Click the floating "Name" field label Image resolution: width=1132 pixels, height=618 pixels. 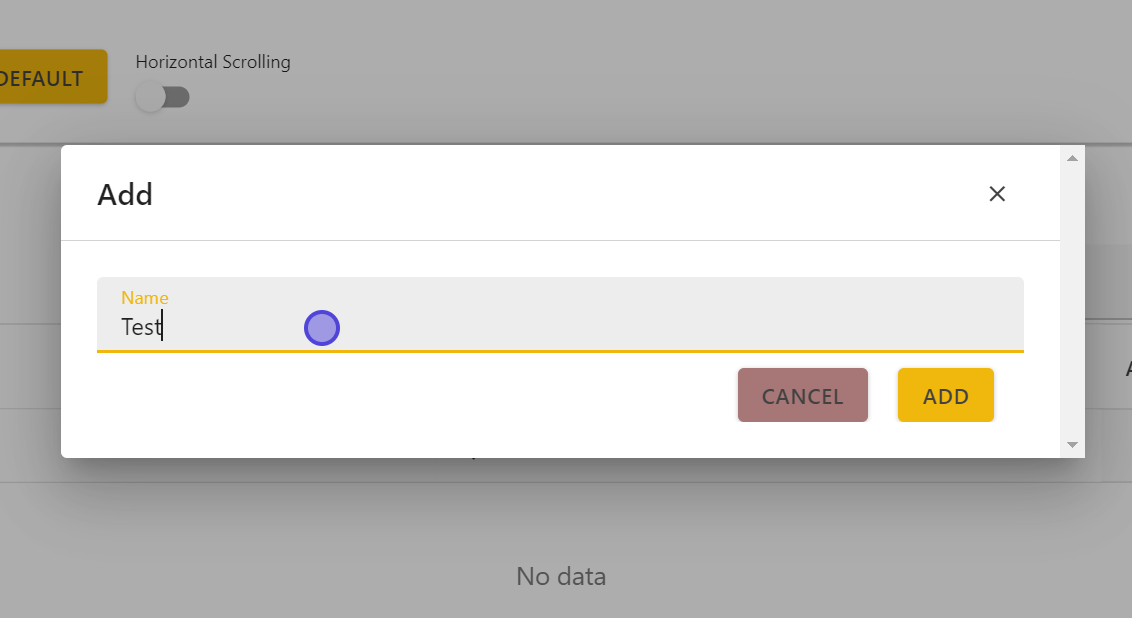pos(145,298)
